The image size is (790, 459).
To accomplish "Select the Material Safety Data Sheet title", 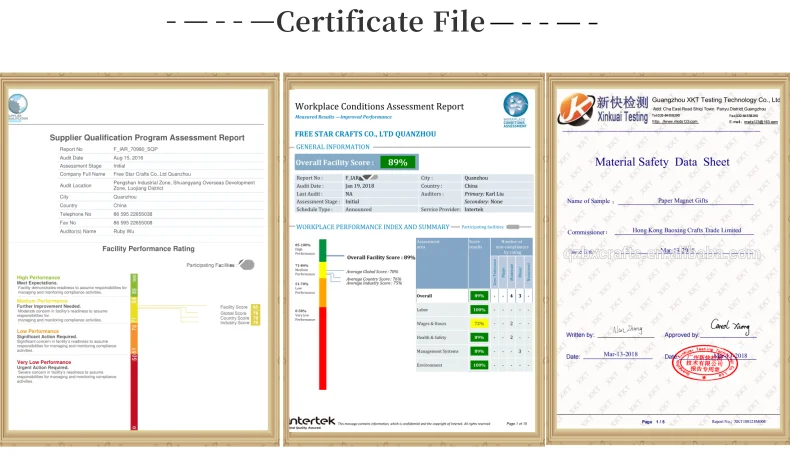I will point(662,162).
